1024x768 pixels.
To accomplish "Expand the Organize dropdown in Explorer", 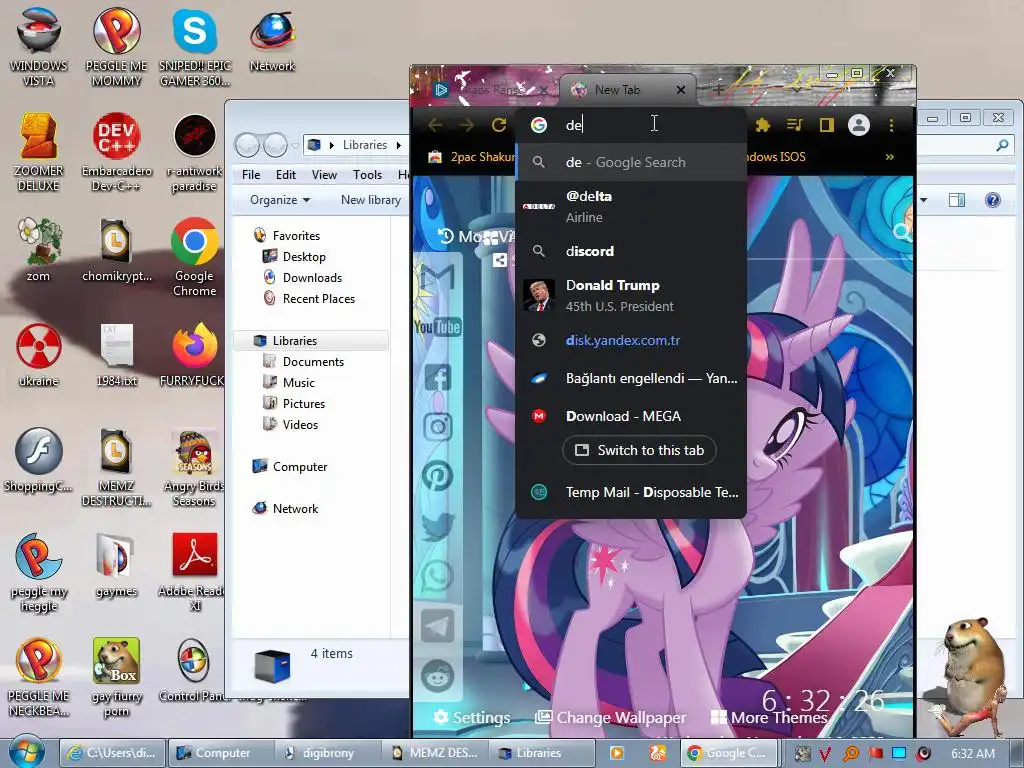I will pyautogui.click(x=280, y=200).
